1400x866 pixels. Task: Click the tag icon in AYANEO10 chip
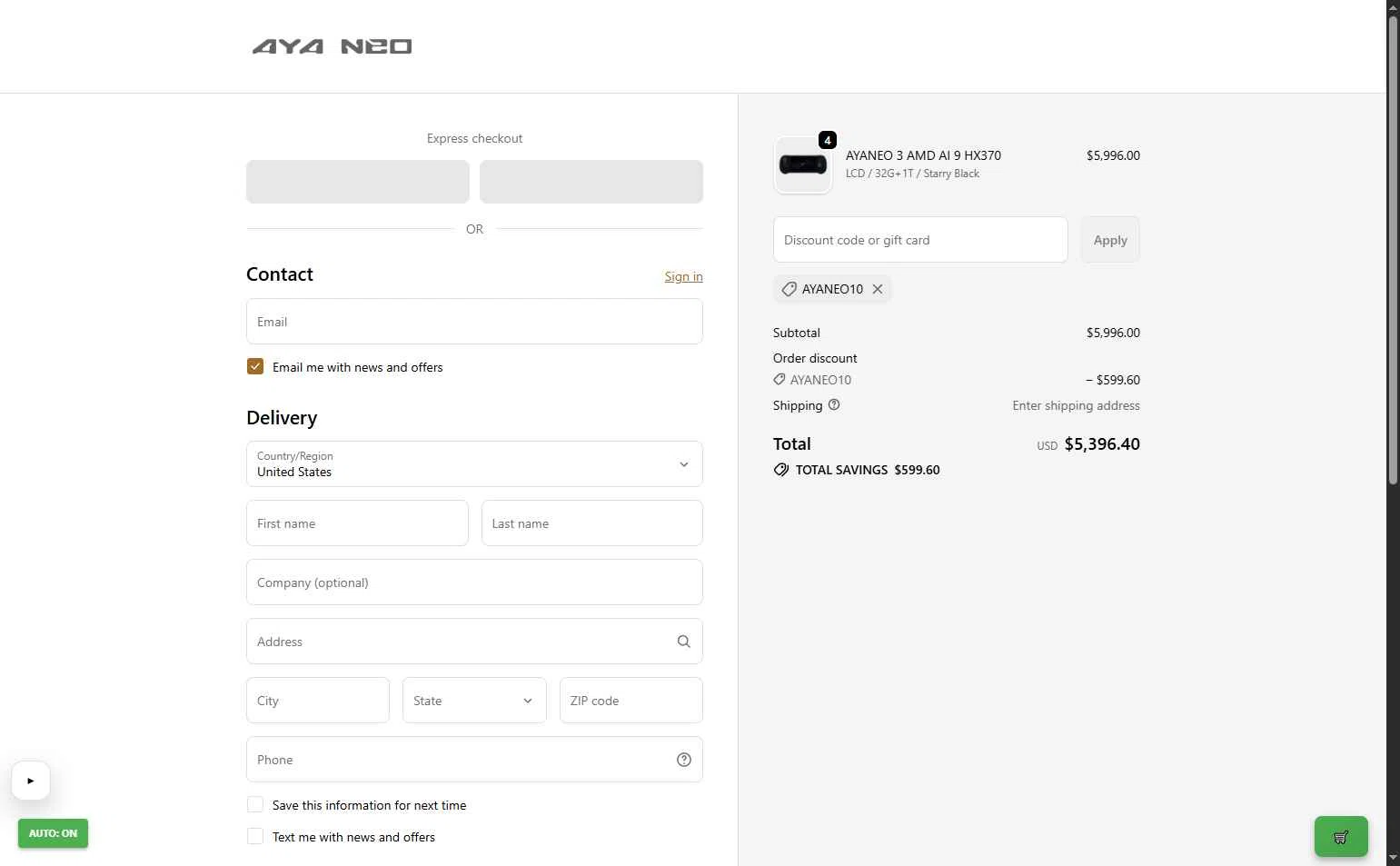pyautogui.click(x=789, y=289)
